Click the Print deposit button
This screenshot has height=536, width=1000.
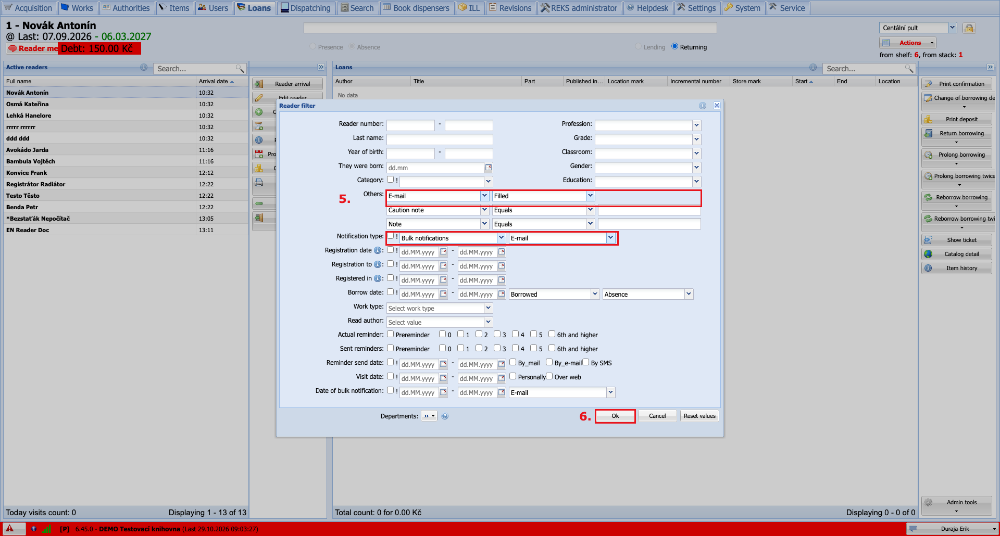(x=956, y=119)
